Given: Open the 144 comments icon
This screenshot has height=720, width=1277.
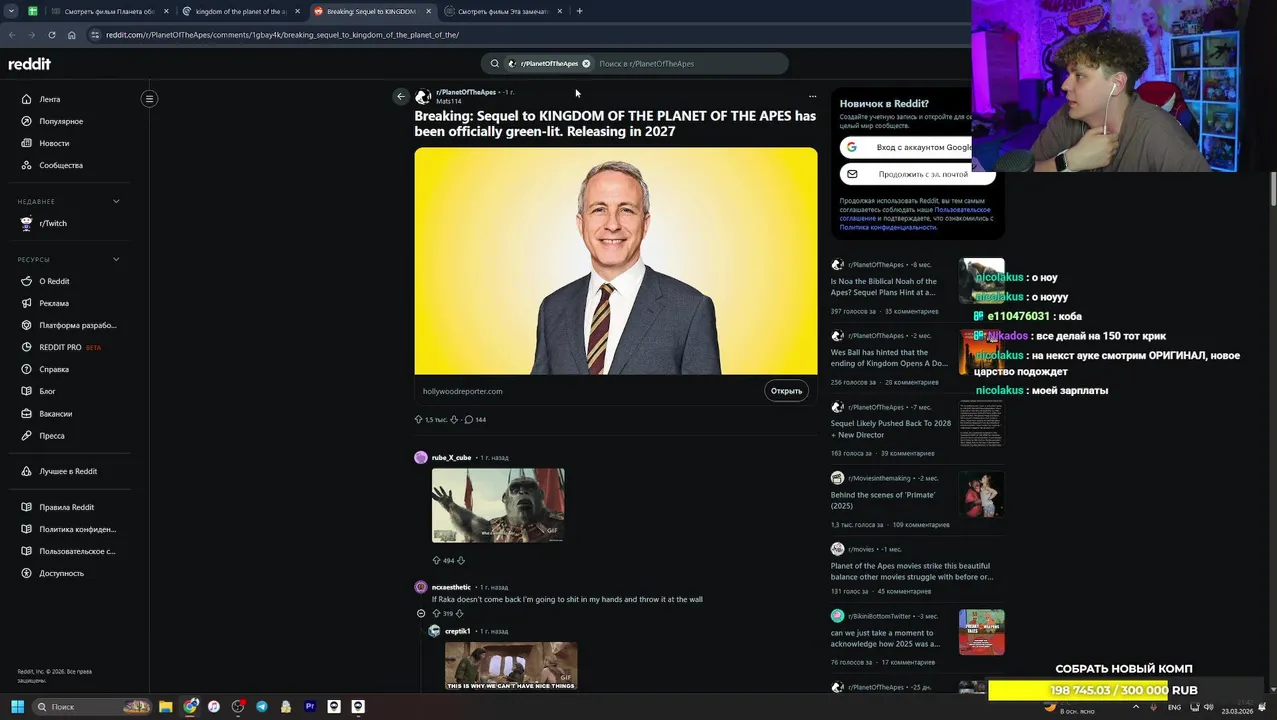Looking at the screenshot, I should [469, 419].
